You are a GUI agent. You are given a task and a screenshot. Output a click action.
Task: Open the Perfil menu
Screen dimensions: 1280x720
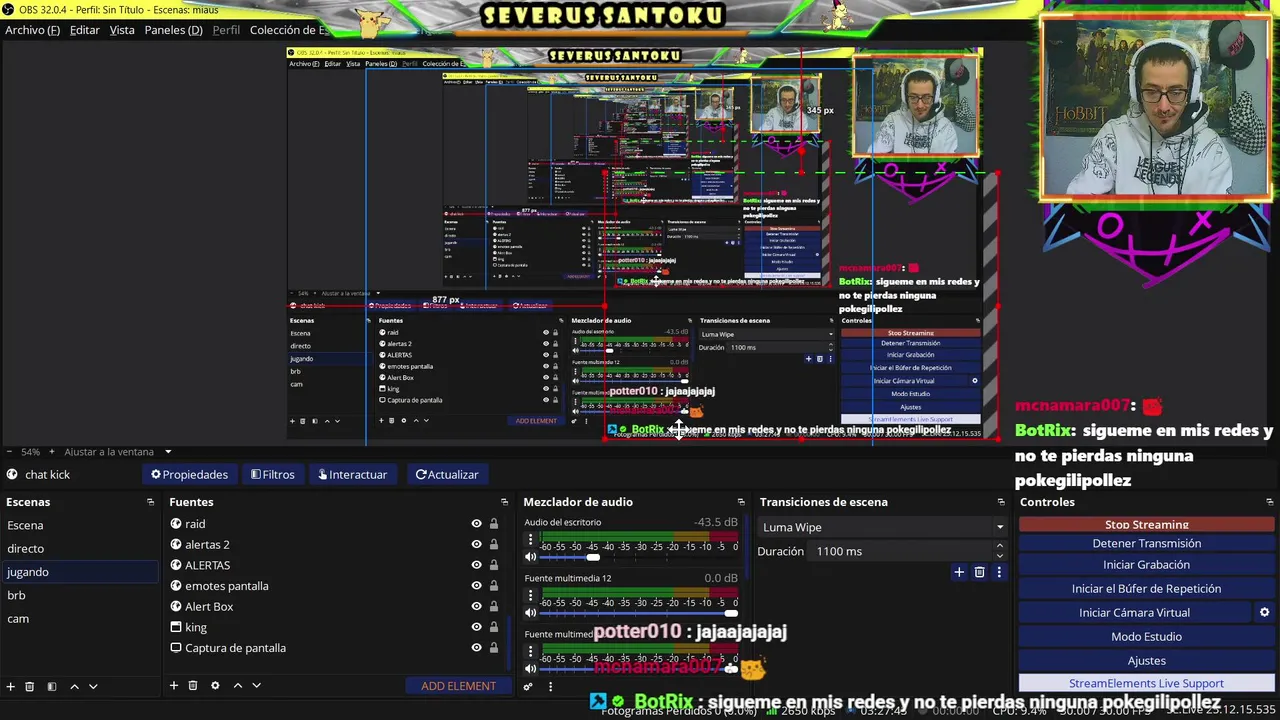coord(226,30)
